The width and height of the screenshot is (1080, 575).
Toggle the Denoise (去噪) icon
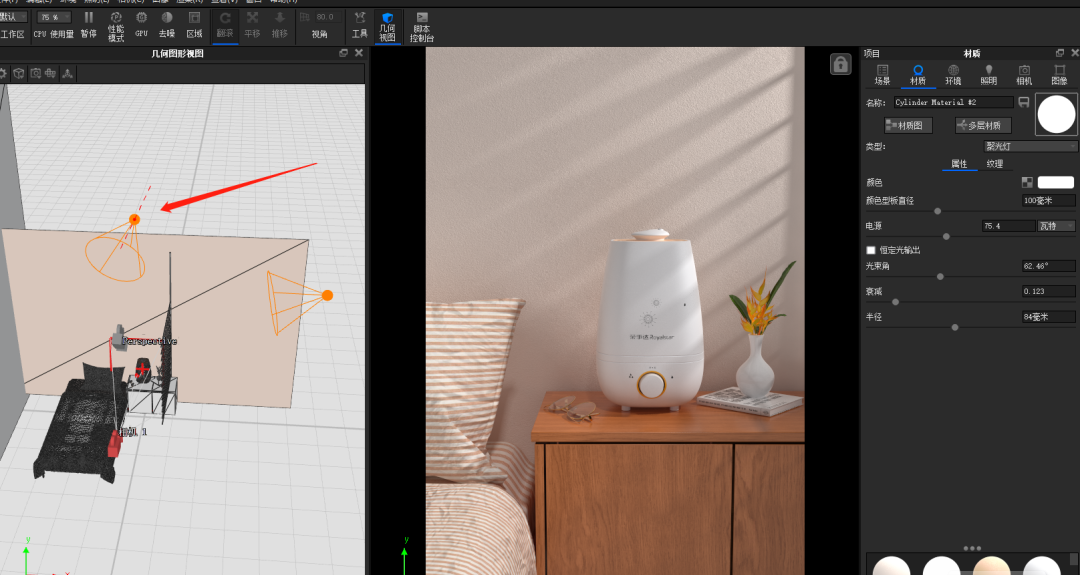tap(166, 23)
